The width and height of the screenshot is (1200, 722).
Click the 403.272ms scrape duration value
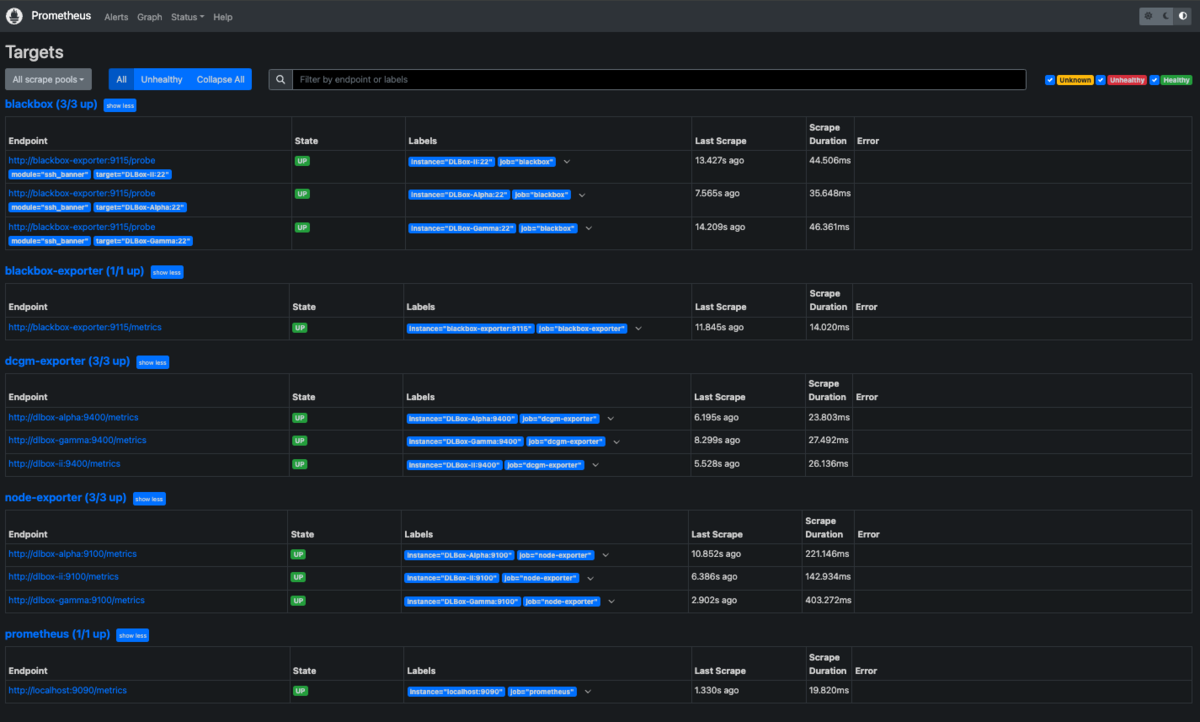[828, 600]
